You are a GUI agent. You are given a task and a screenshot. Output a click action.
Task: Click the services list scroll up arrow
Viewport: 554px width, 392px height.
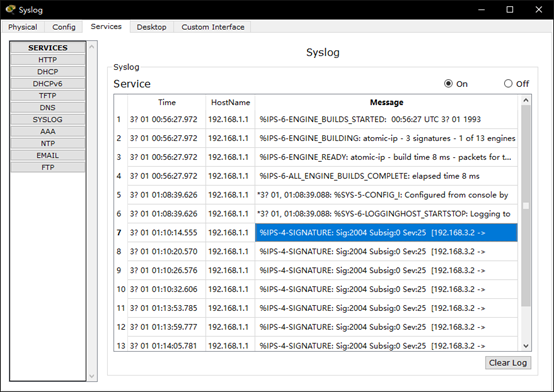pos(92,46)
